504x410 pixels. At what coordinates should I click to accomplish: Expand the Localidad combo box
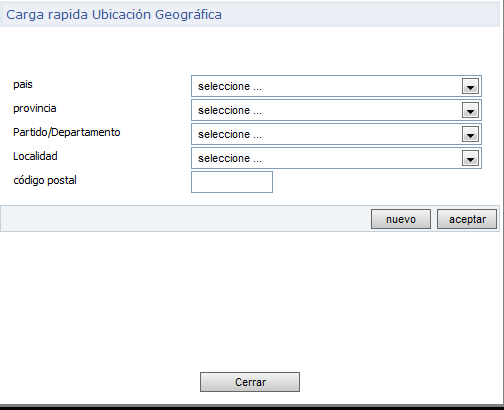[336, 158]
